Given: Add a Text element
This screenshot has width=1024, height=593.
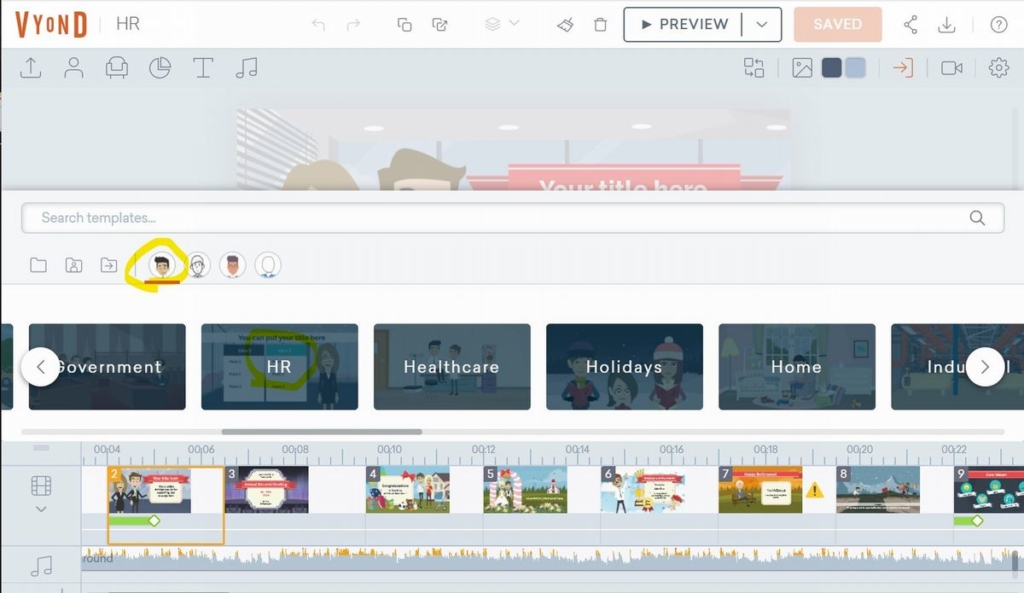Looking at the screenshot, I should (x=203, y=68).
